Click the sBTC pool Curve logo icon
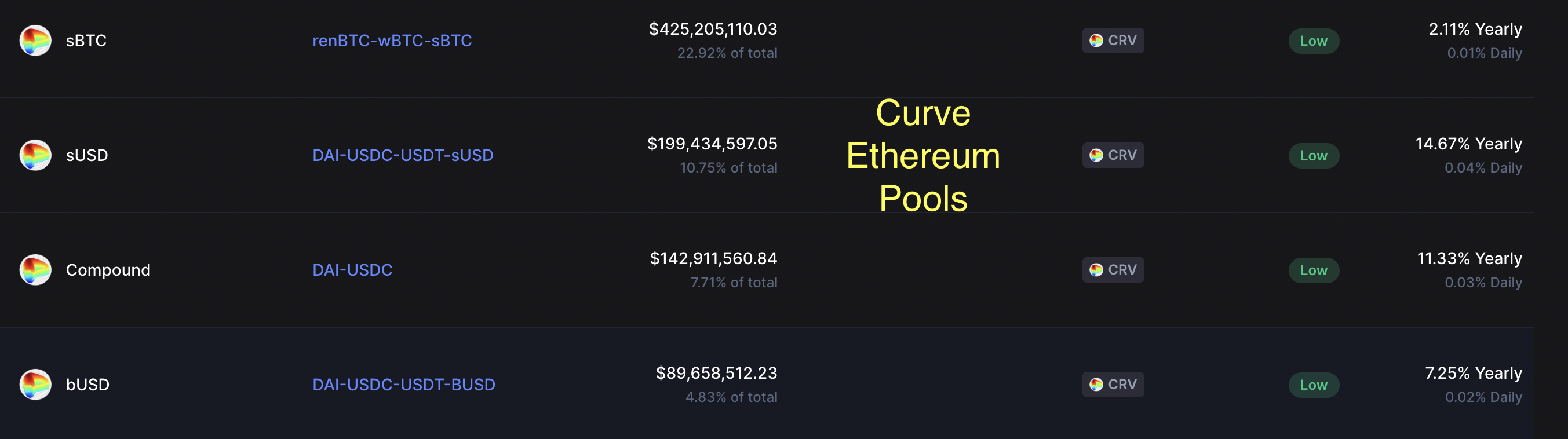 [35, 41]
